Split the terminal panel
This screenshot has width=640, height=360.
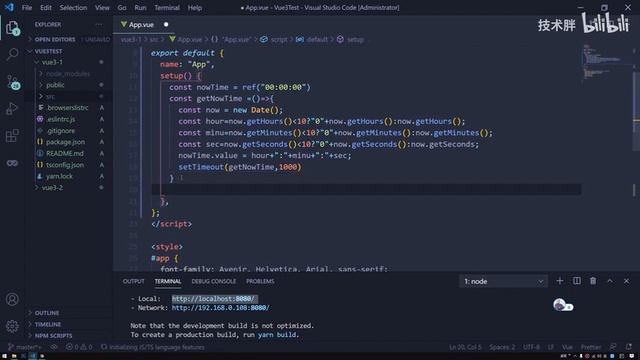[x=577, y=281]
